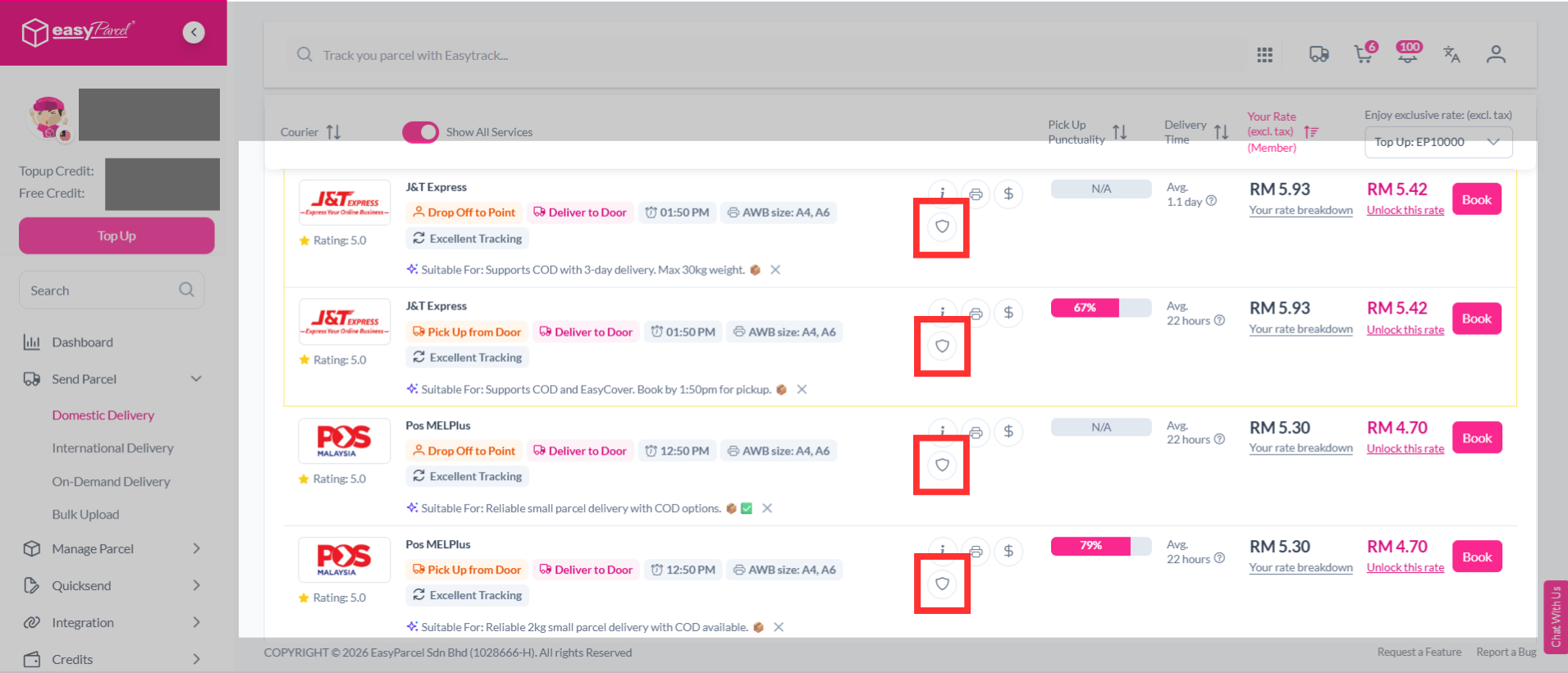This screenshot has width=1568, height=673.
Task: Book J&T Express Pick Up from Door
Action: [1476, 318]
